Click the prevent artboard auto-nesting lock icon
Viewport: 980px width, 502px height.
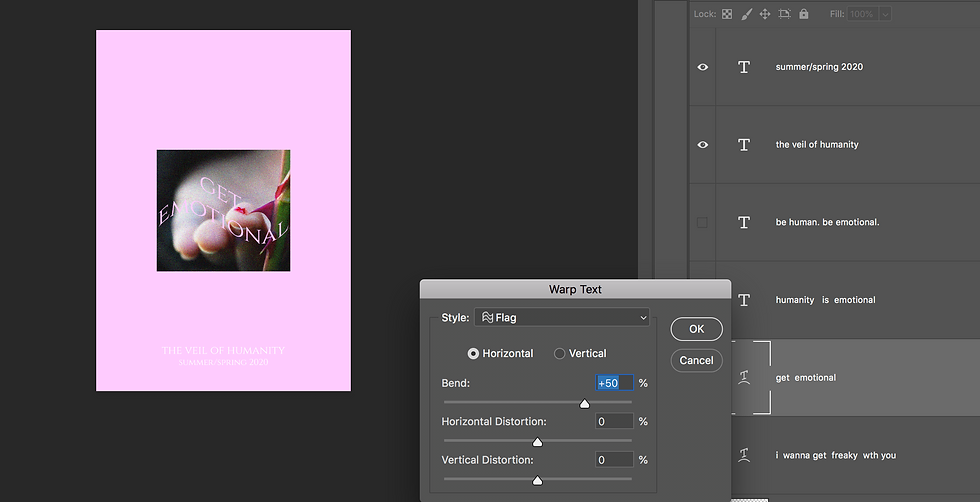784,14
